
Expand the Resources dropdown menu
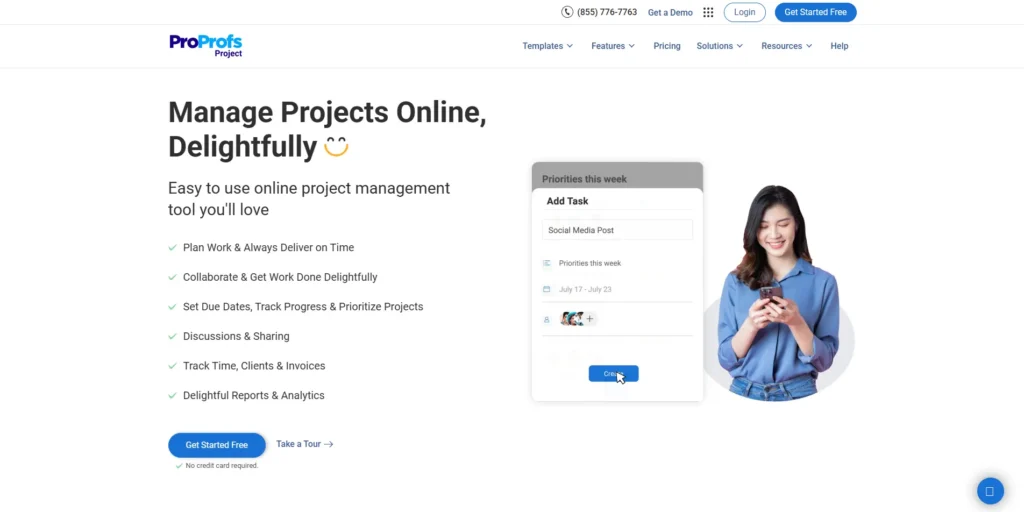click(x=786, y=46)
